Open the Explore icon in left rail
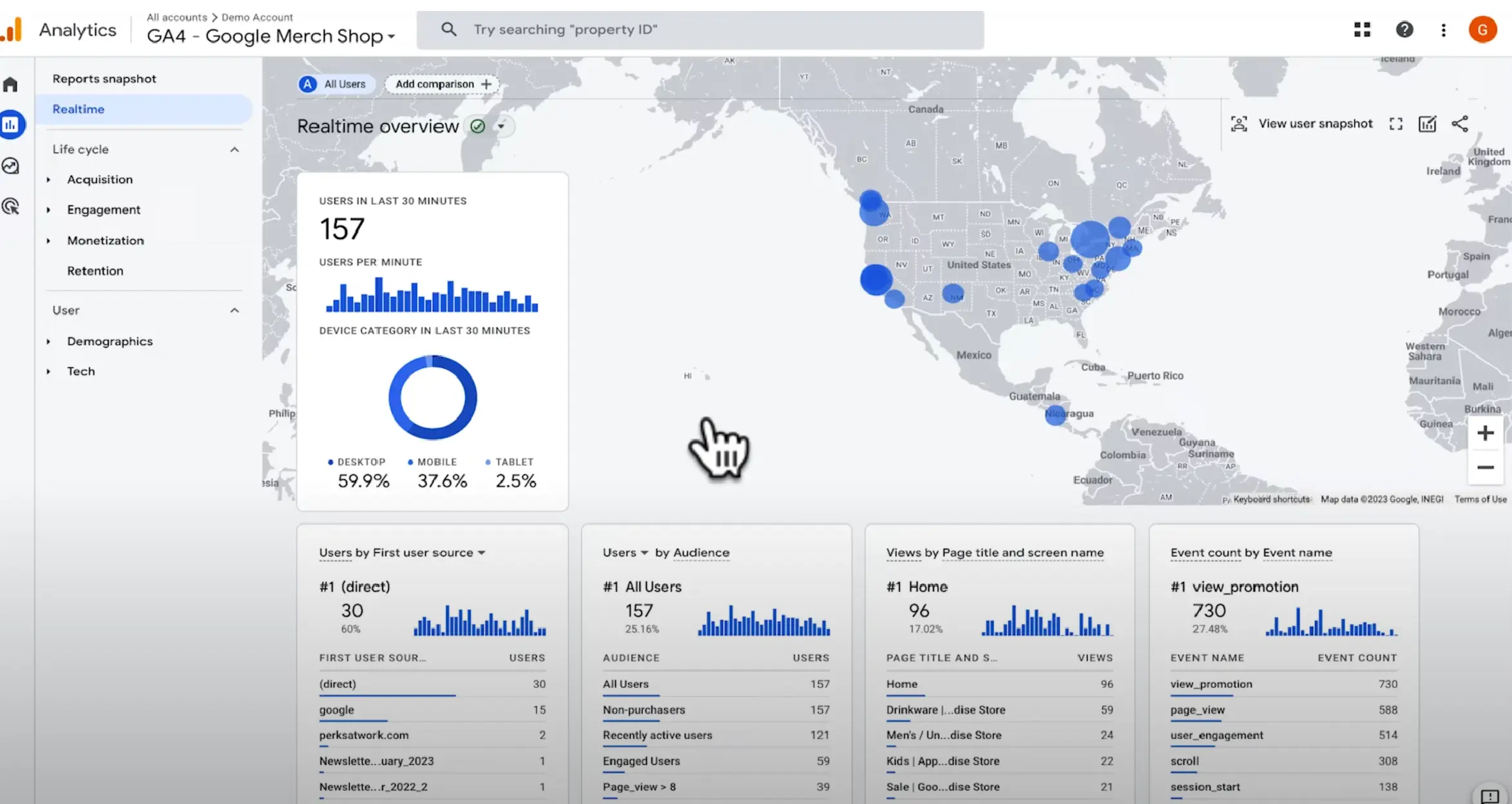 (x=10, y=166)
